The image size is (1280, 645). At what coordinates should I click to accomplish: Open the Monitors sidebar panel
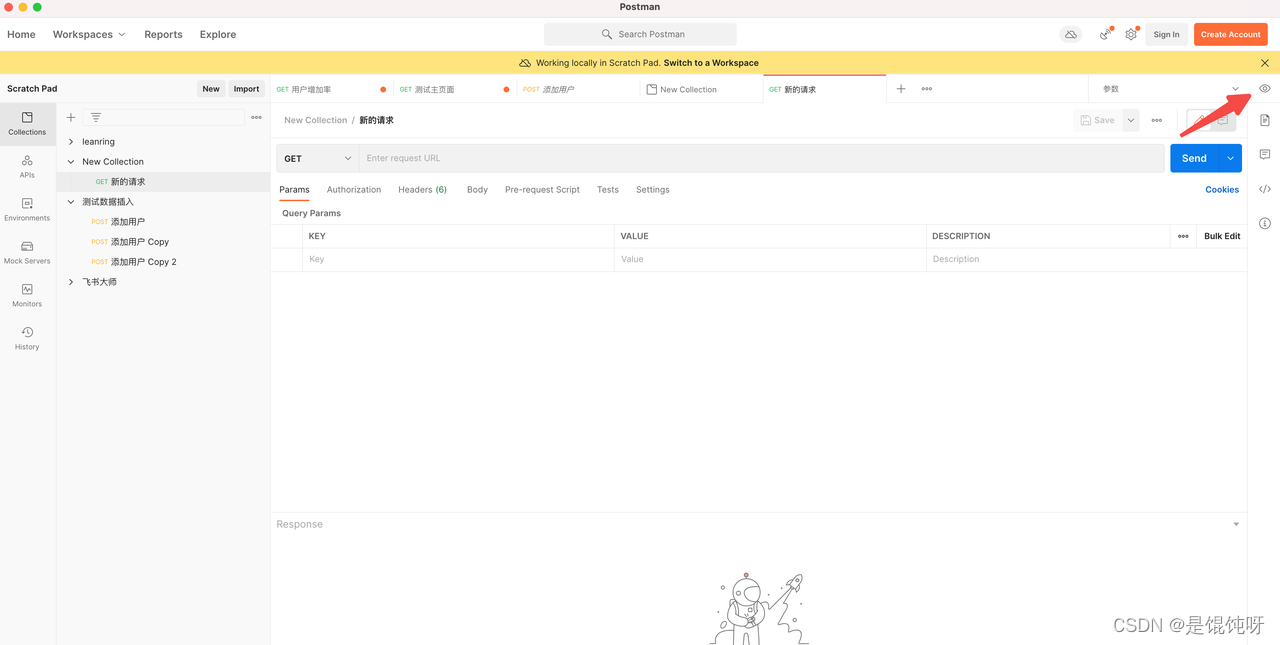tap(27, 295)
